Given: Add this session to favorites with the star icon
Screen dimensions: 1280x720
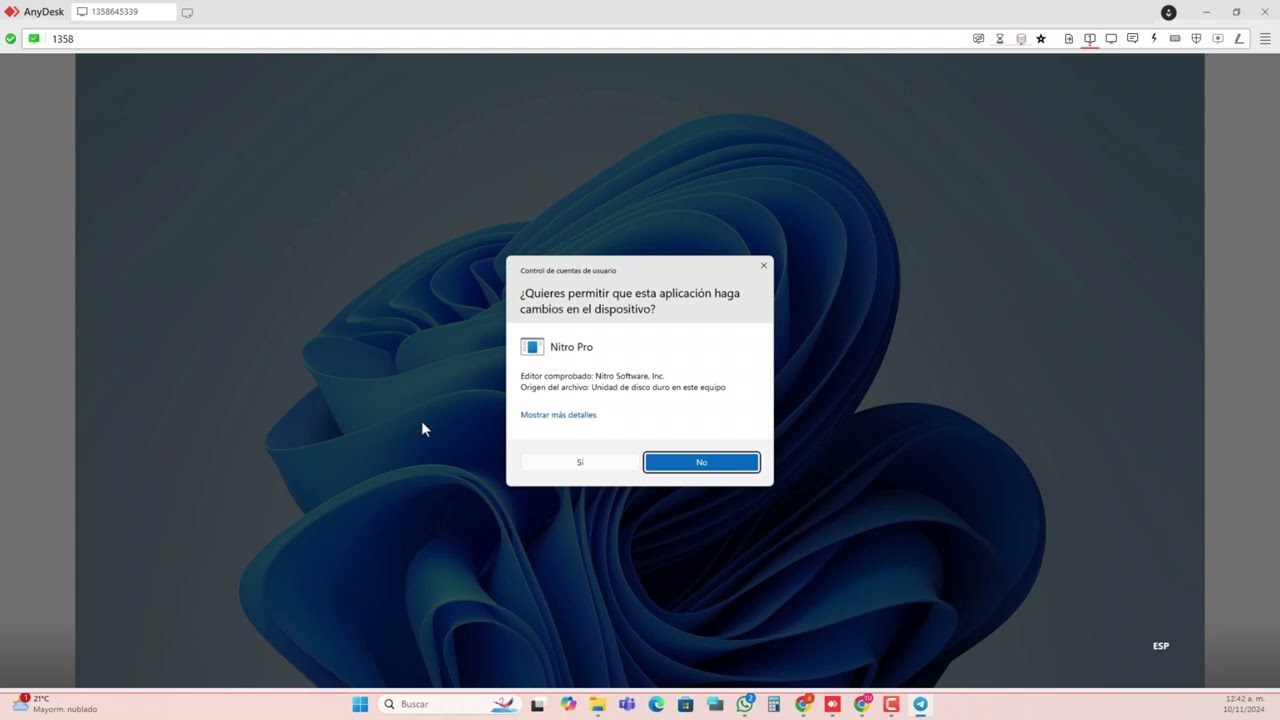Looking at the screenshot, I should [1041, 39].
